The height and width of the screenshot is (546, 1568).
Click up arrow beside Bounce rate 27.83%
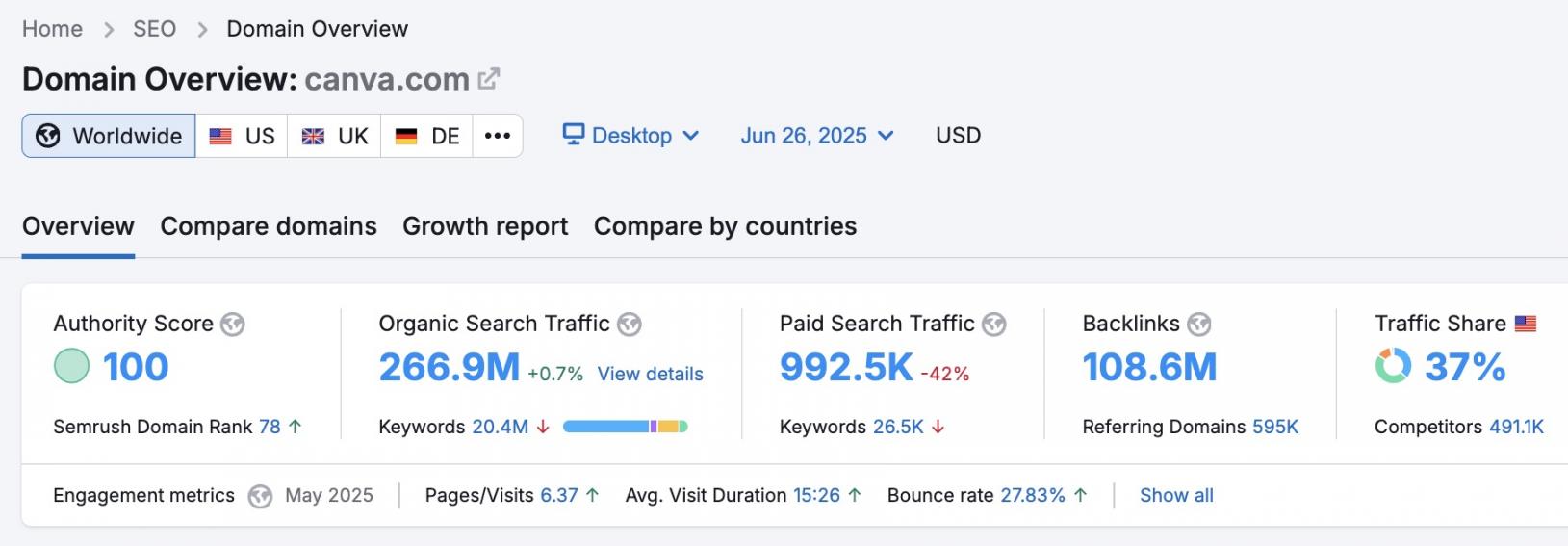(x=1080, y=495)
